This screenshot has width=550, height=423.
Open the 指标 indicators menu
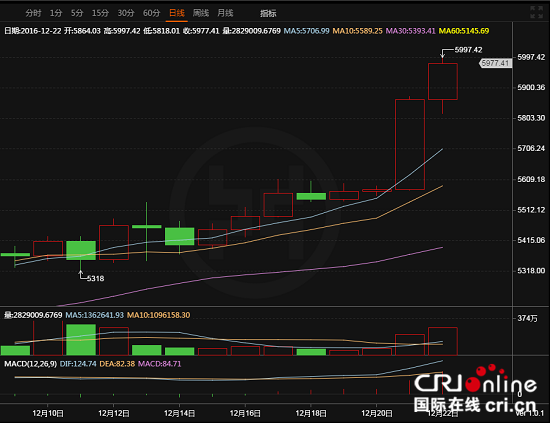click(x=268, y=13)
